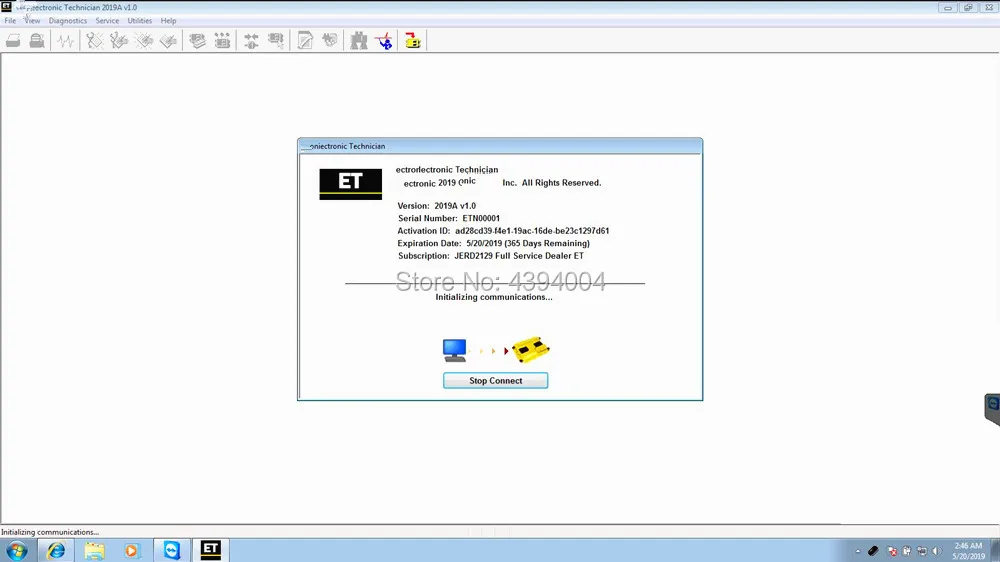Show hidden system tray icons

coord(858,551)
